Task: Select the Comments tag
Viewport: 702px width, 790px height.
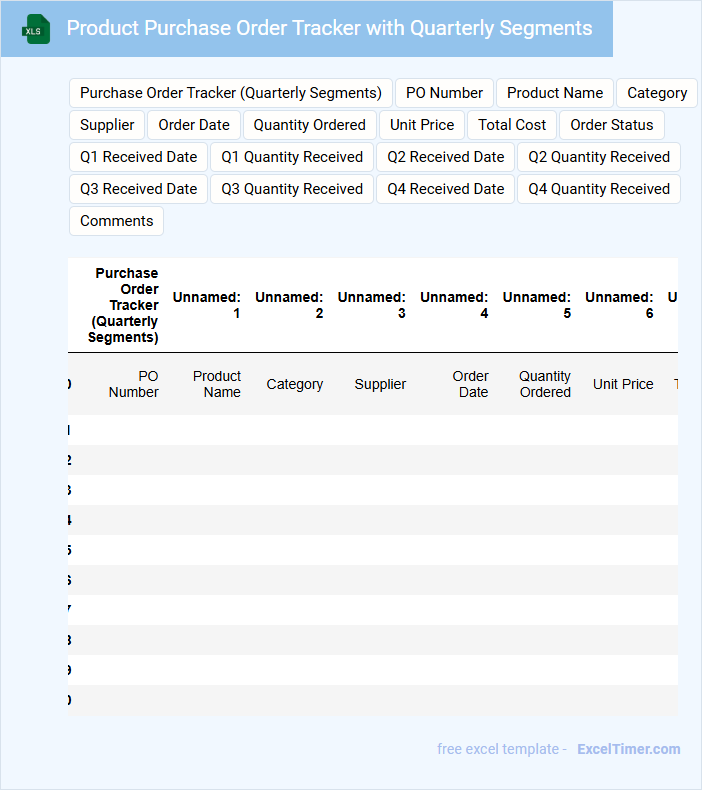Action: pyautogui.click(x=116, y=221)
